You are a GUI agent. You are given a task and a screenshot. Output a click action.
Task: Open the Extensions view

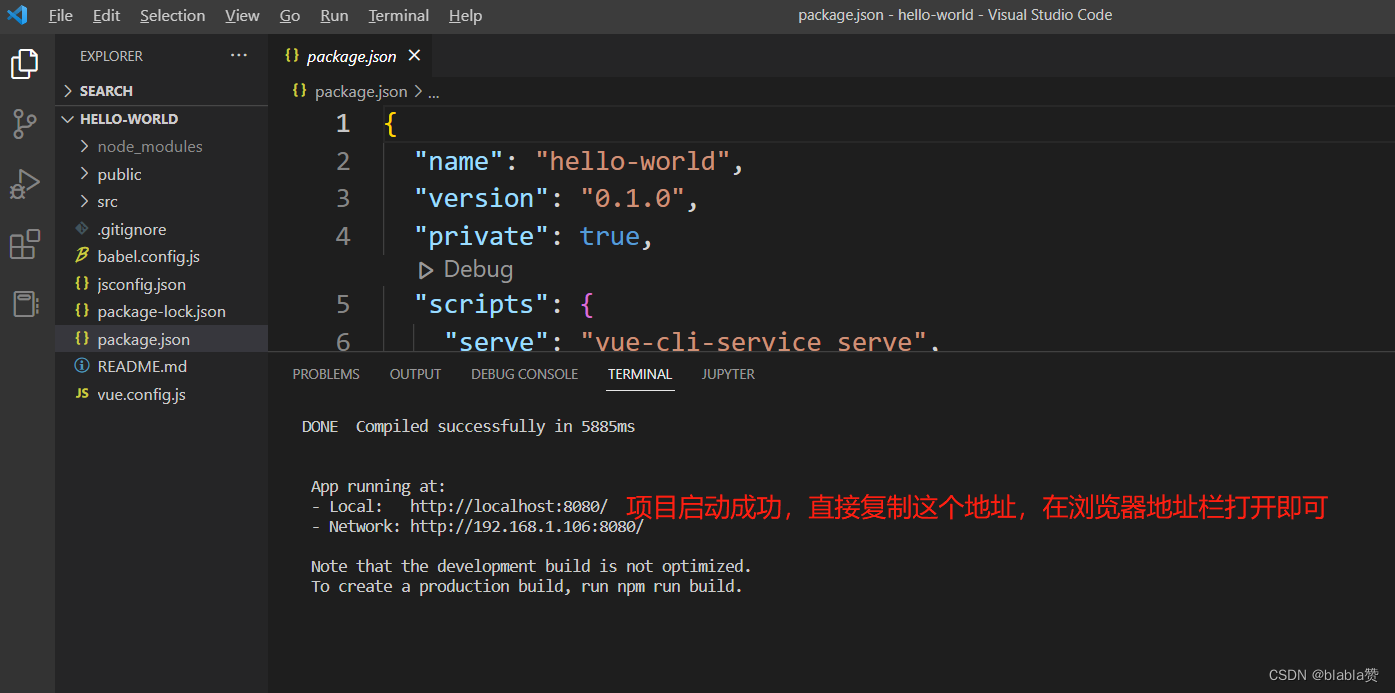coord(25,244)
